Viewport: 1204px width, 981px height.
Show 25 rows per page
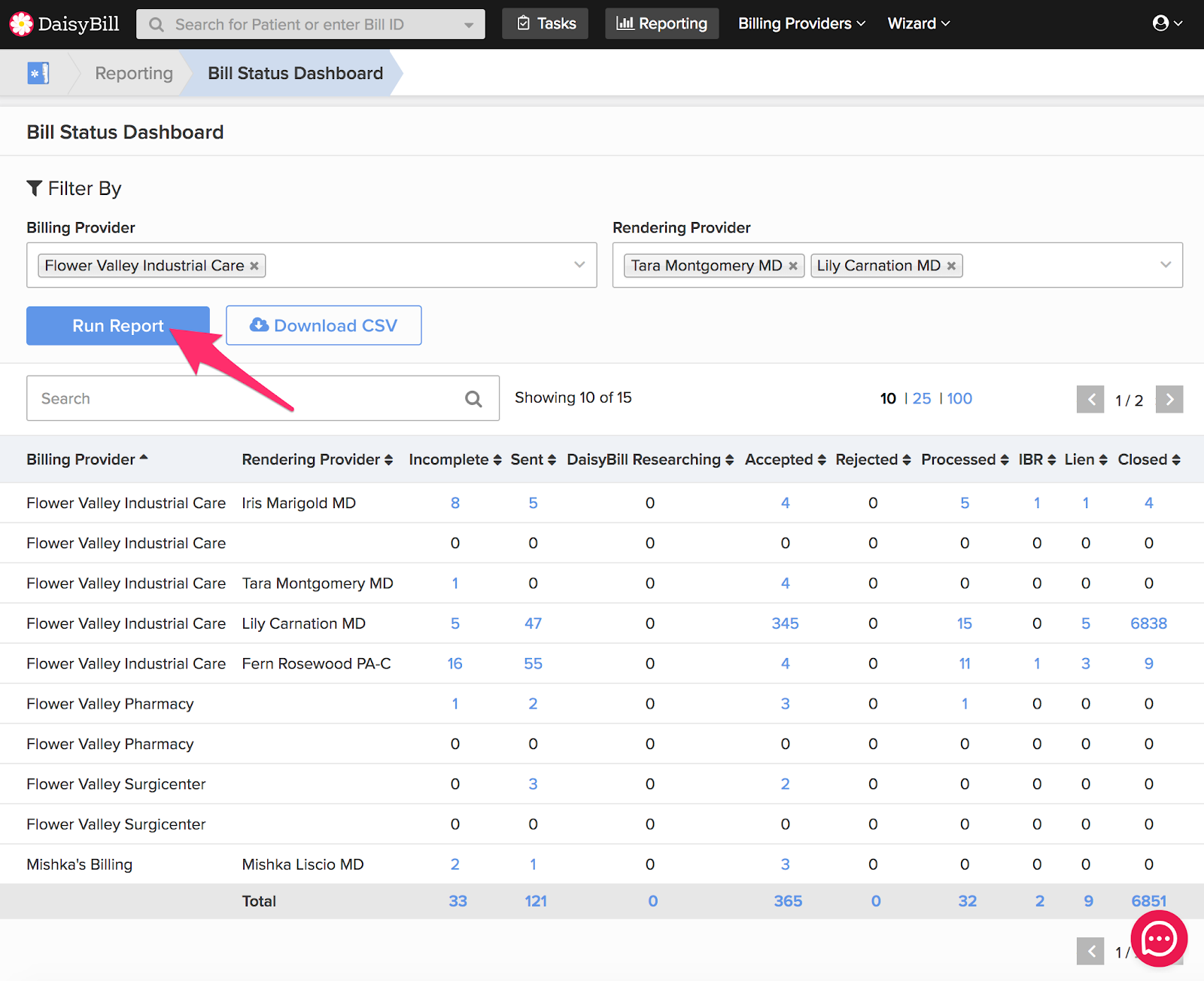coord(922,398)
